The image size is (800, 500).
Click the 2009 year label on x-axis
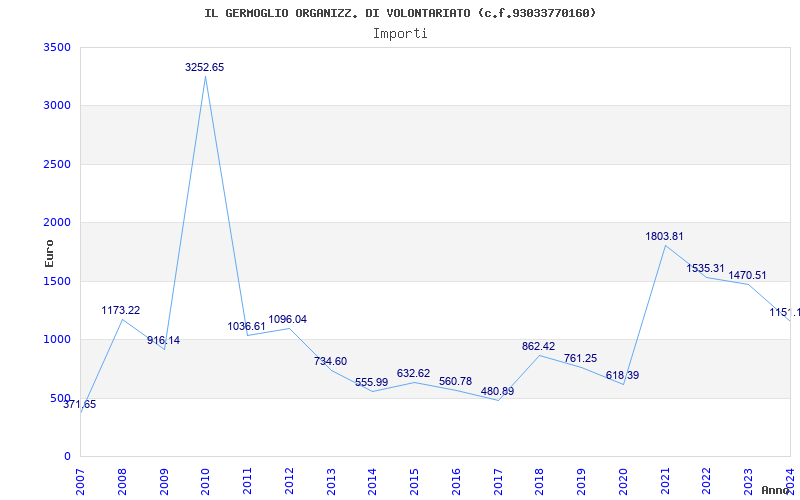[164, 482]
